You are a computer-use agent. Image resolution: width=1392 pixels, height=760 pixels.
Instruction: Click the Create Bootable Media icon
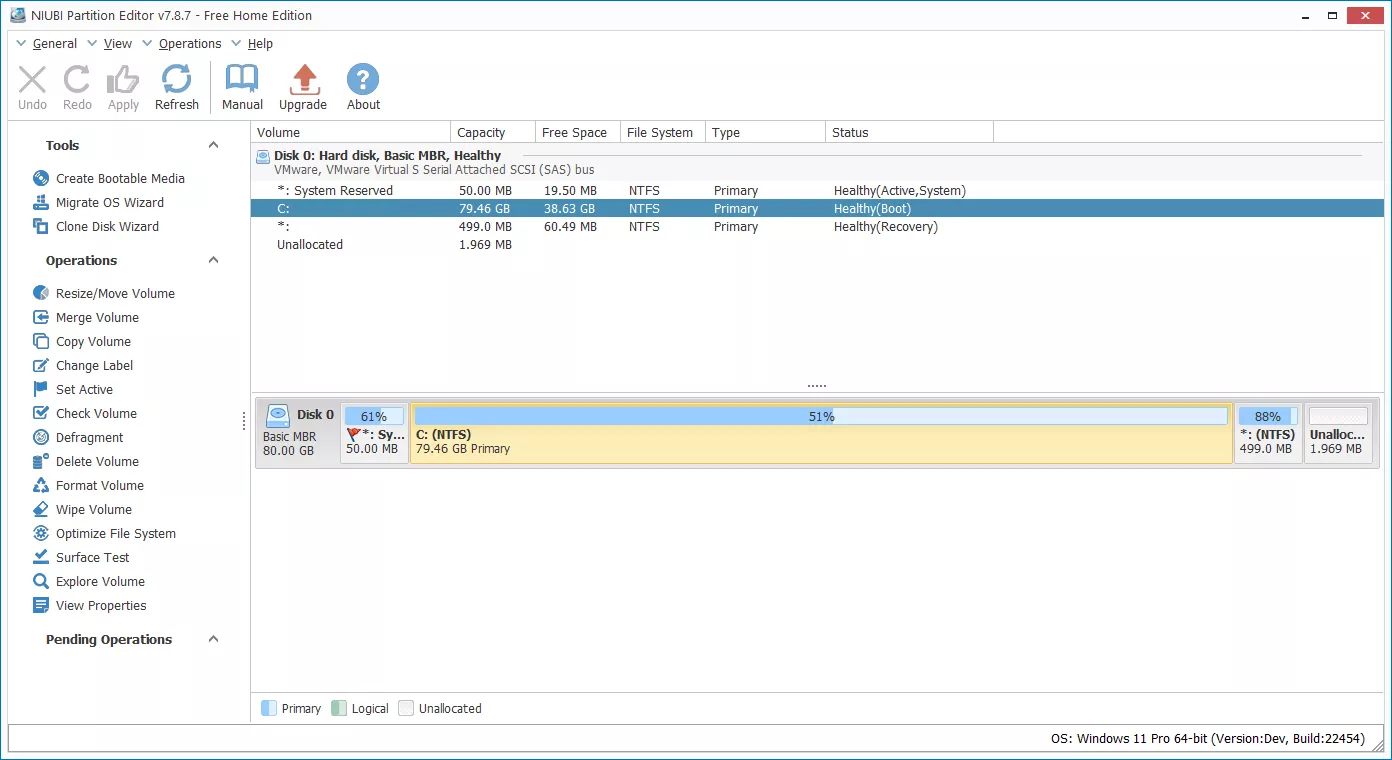pos(41,178)
